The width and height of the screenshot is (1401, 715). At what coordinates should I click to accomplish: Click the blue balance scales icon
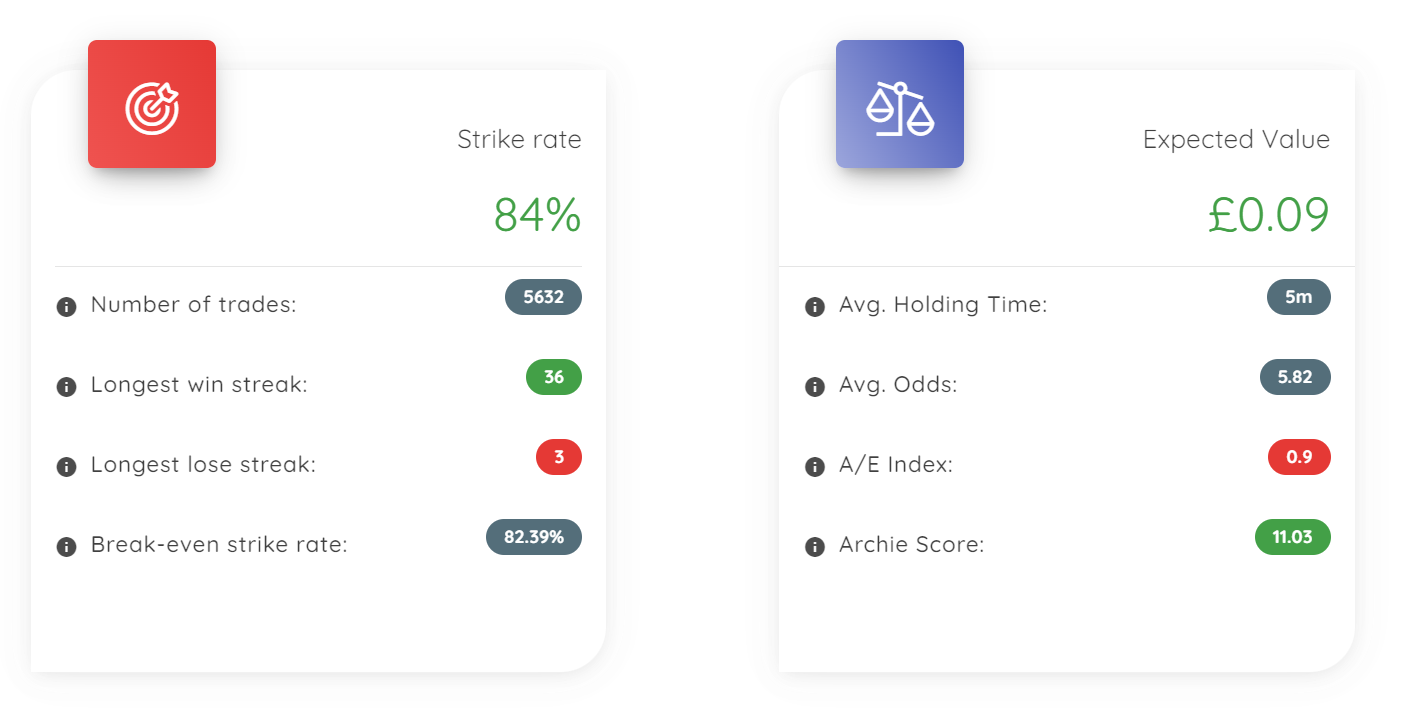pos(900,104)
